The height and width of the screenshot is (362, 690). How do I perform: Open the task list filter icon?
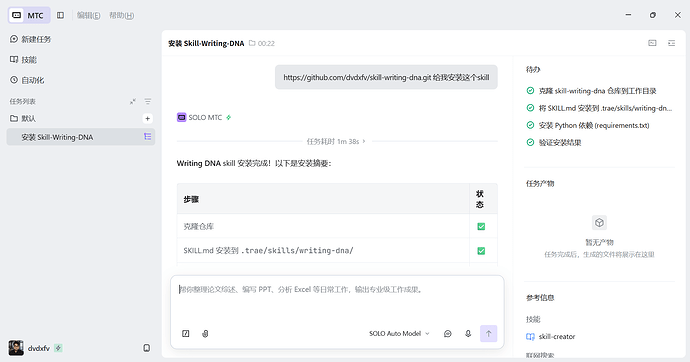pos(148,102)
